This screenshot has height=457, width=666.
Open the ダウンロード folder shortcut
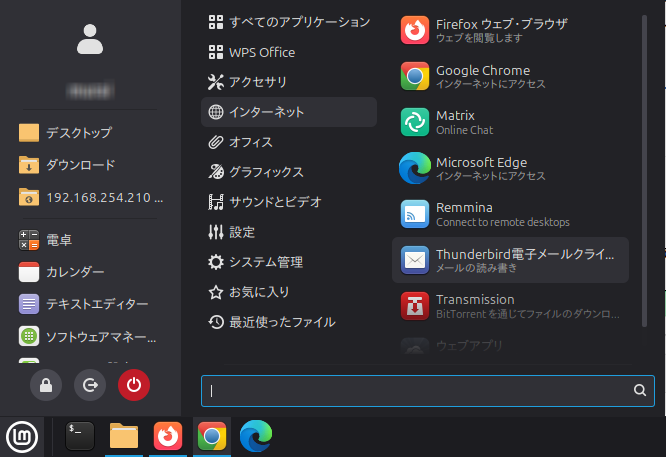click(80, 165)
